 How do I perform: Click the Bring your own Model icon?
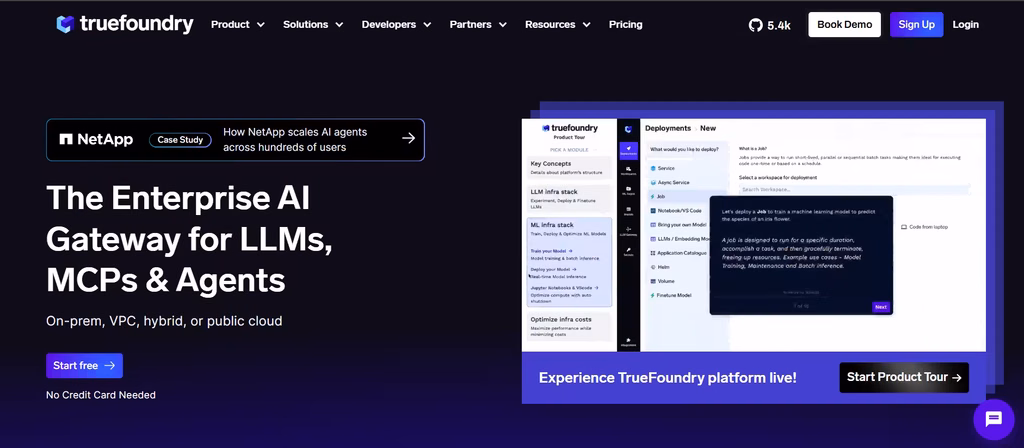point(652,225)
